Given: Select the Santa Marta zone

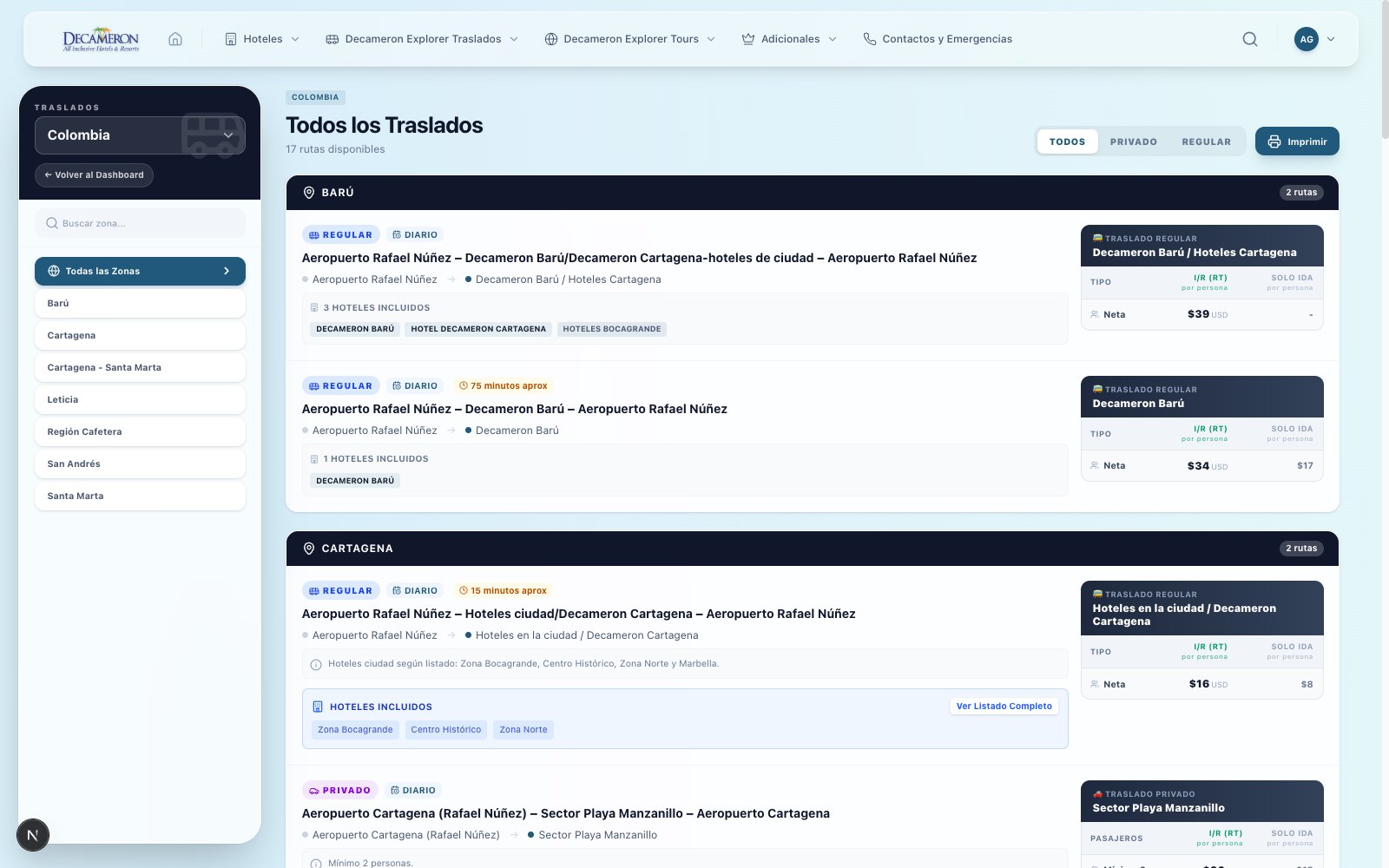Looking at the screenshot, I should point(140,496).
